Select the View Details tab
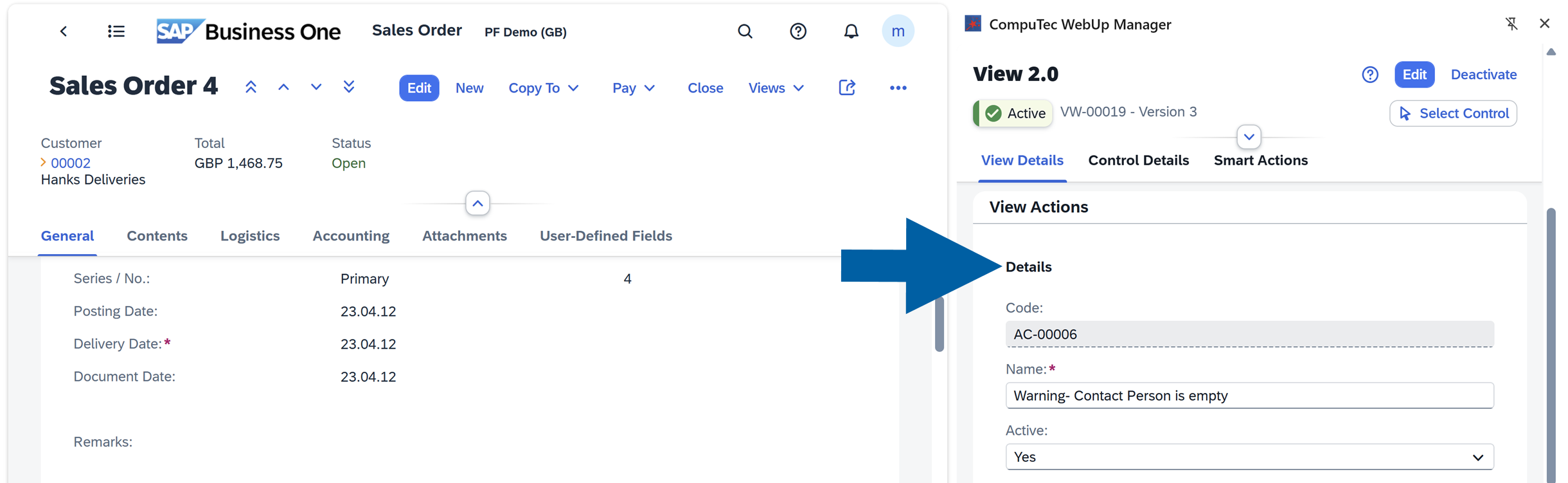The image size is (1568, 483). coord(1022,161)
